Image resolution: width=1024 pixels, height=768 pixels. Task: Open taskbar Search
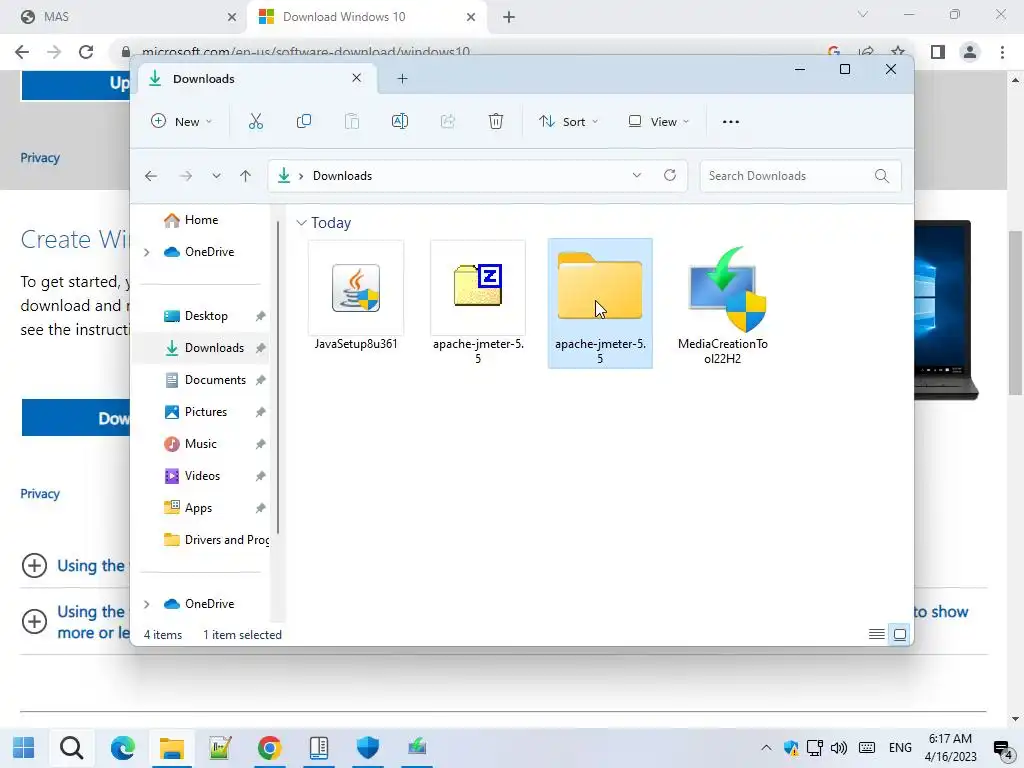(x=71, y=748)
